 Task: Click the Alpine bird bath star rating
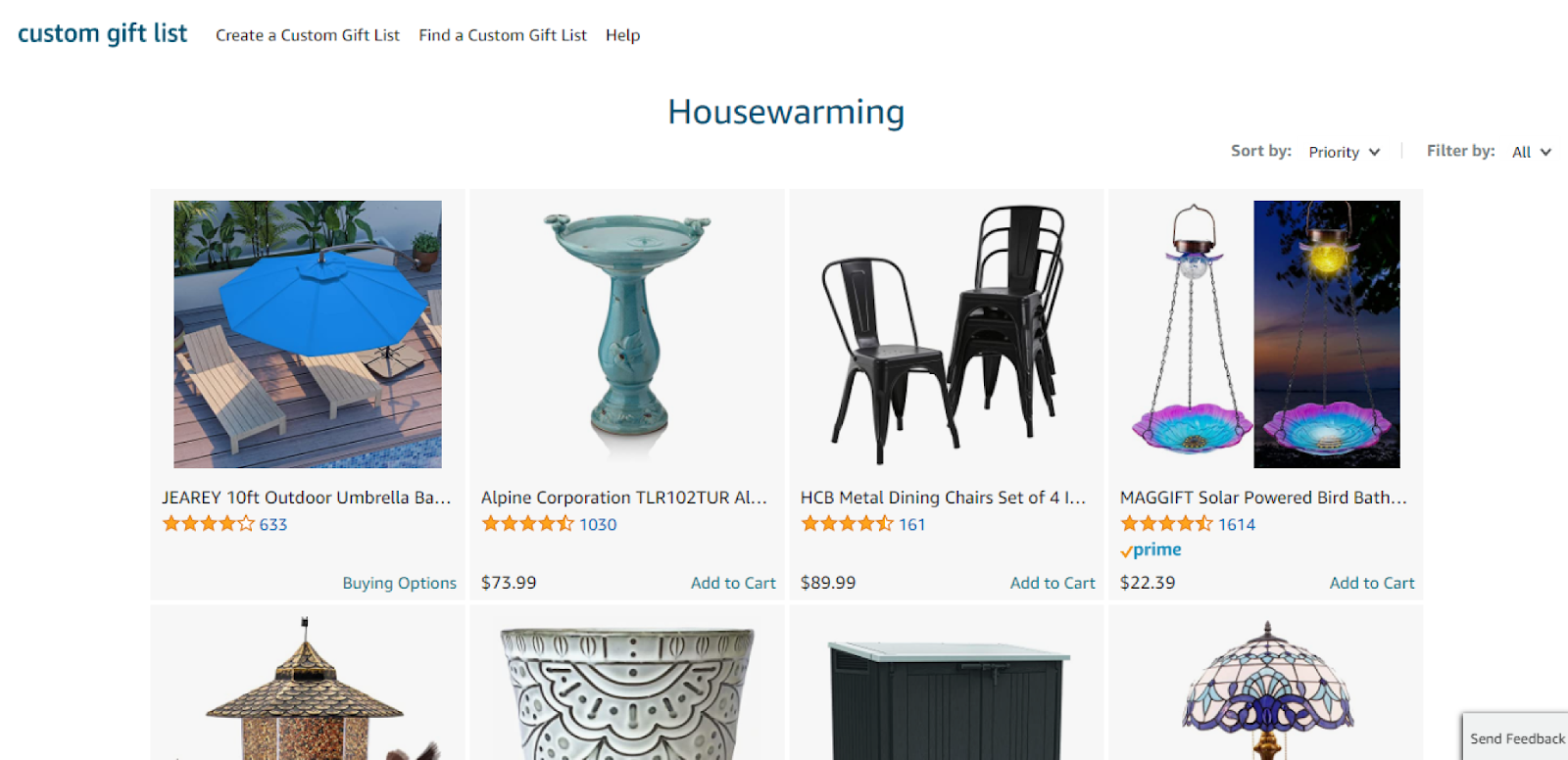point(528,524)
